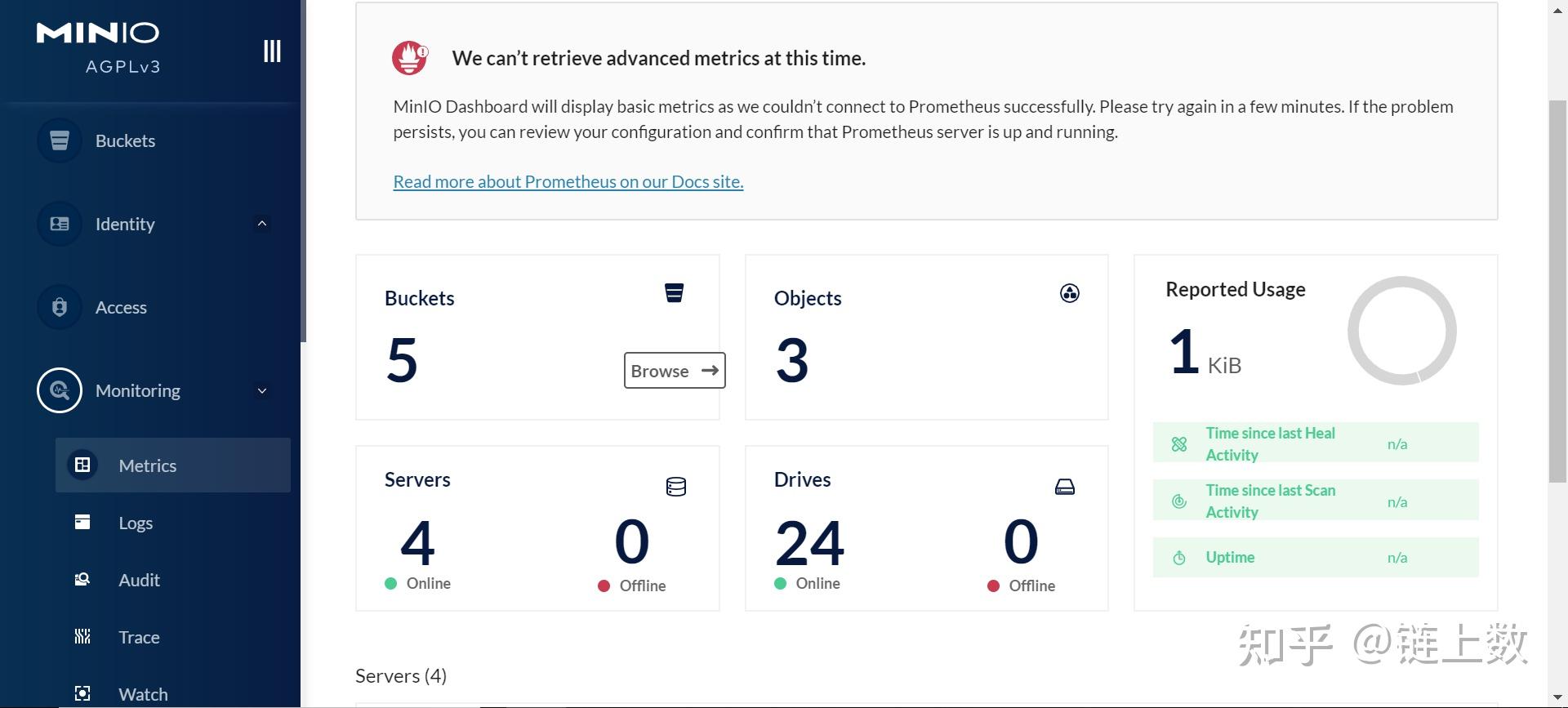Viewport: 1568px width, 708px height.
Task: Click the Objects card icon
Action: coord(1069,293)
